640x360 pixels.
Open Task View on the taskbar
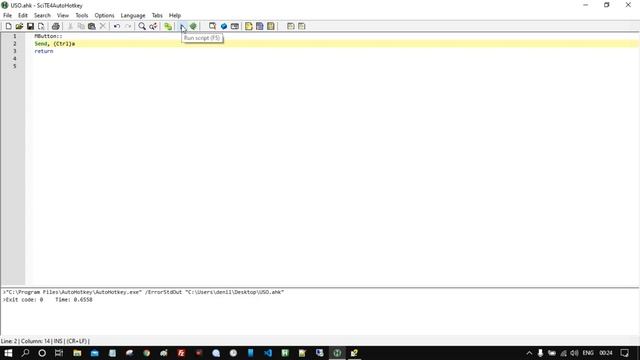click(59, 353)
